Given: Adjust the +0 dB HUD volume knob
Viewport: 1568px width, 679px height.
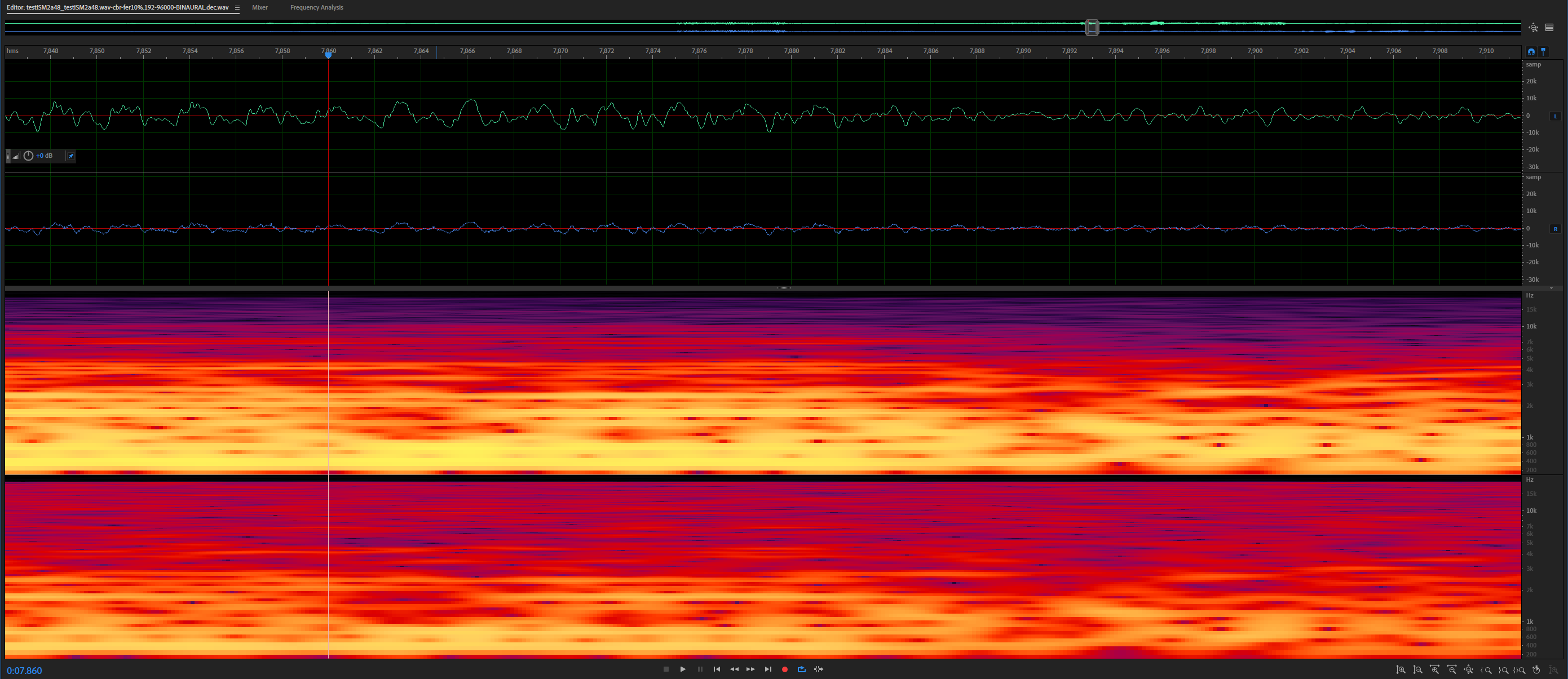Looking at the screenshot, I should pos(28,156).
